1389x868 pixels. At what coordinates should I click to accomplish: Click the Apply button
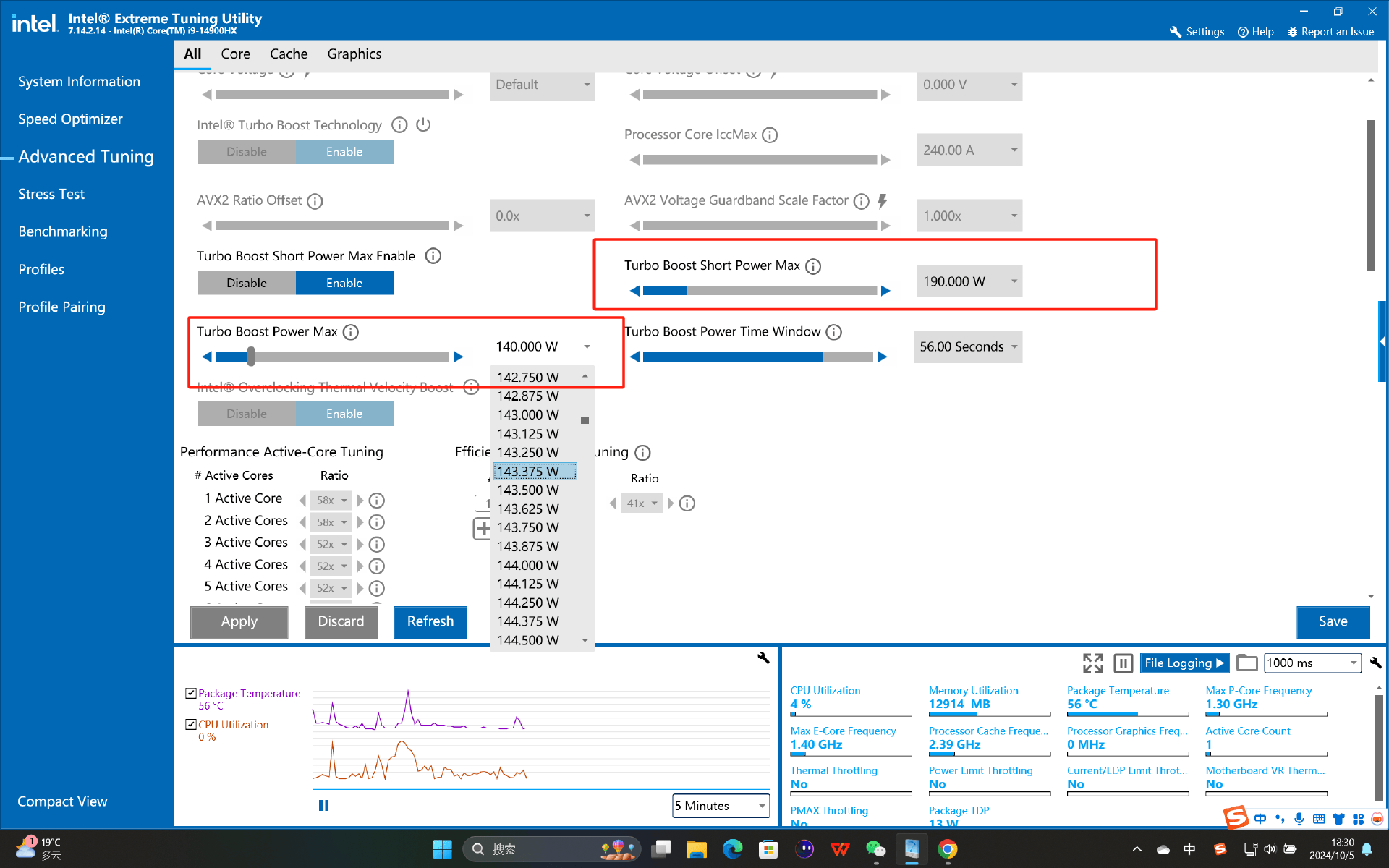pyautogui.click(x=239, y=621)
